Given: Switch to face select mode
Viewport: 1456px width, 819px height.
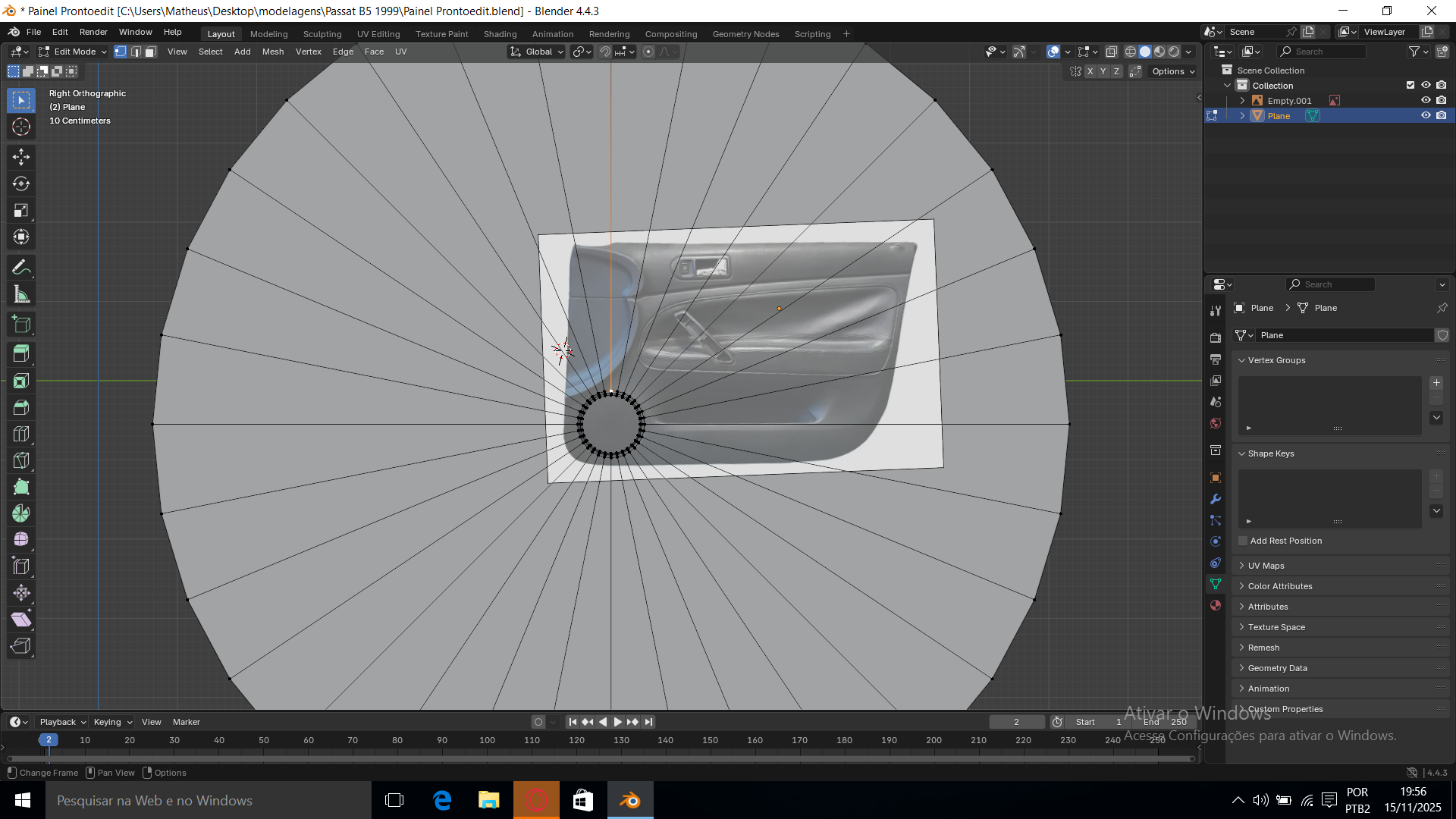Looking at the screenshot, I should [x=150, y=52].
